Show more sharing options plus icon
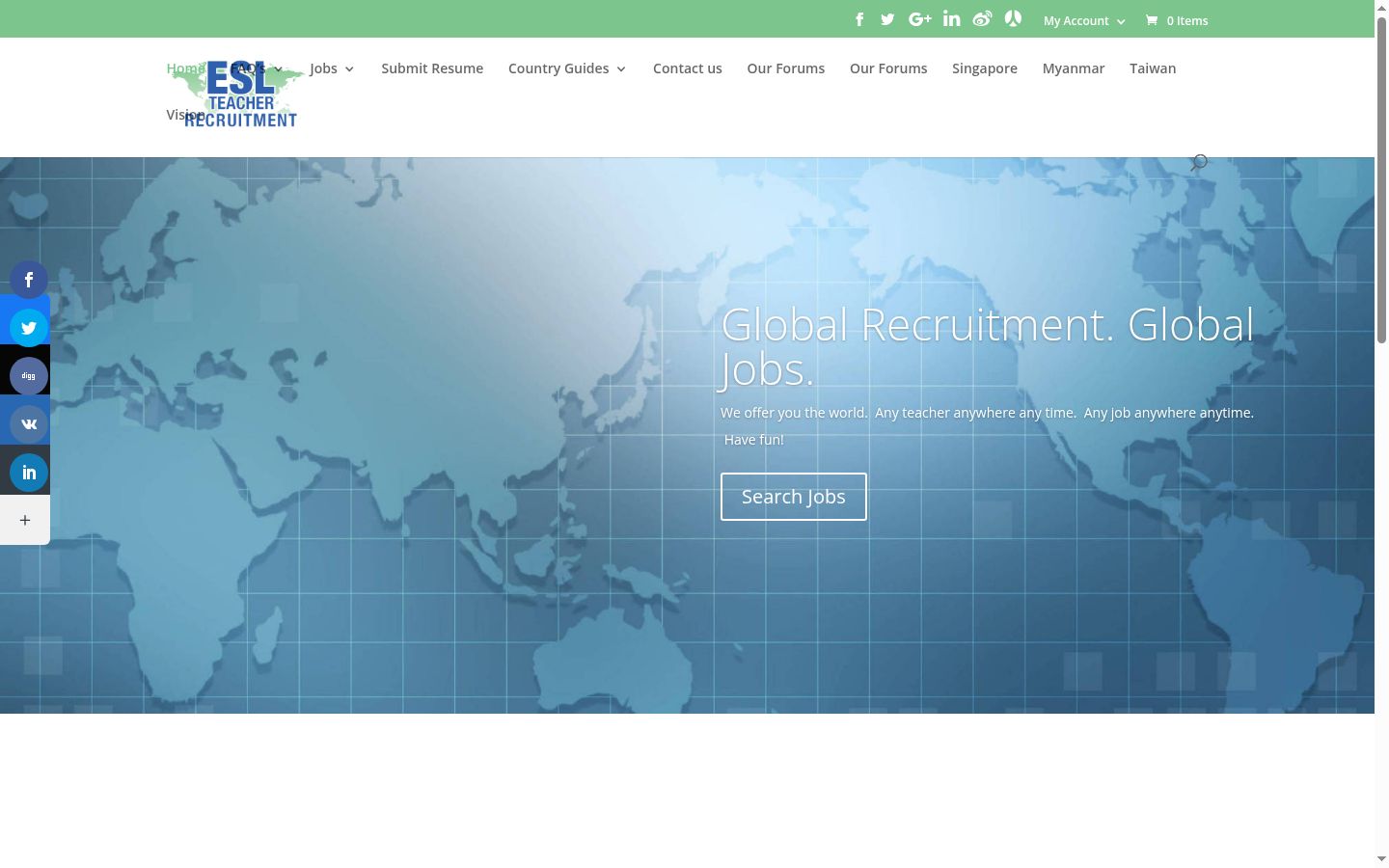Screen dimensions: 1389x868 pyautogui.click(x=25, y=520)
